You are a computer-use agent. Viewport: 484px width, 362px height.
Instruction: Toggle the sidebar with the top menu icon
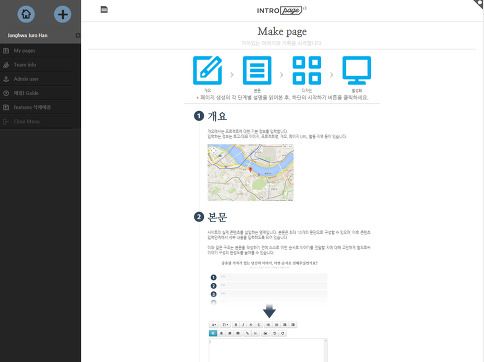point(104,10)
